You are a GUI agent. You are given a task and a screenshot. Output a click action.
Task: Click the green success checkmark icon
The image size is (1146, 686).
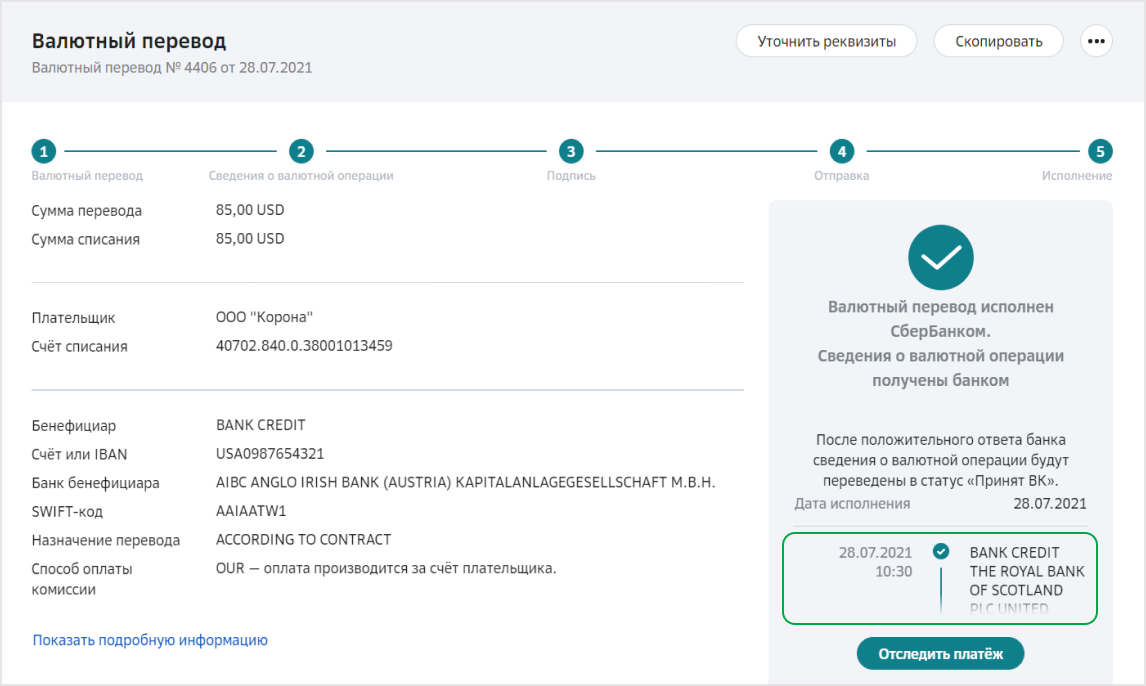coord(940,257)
